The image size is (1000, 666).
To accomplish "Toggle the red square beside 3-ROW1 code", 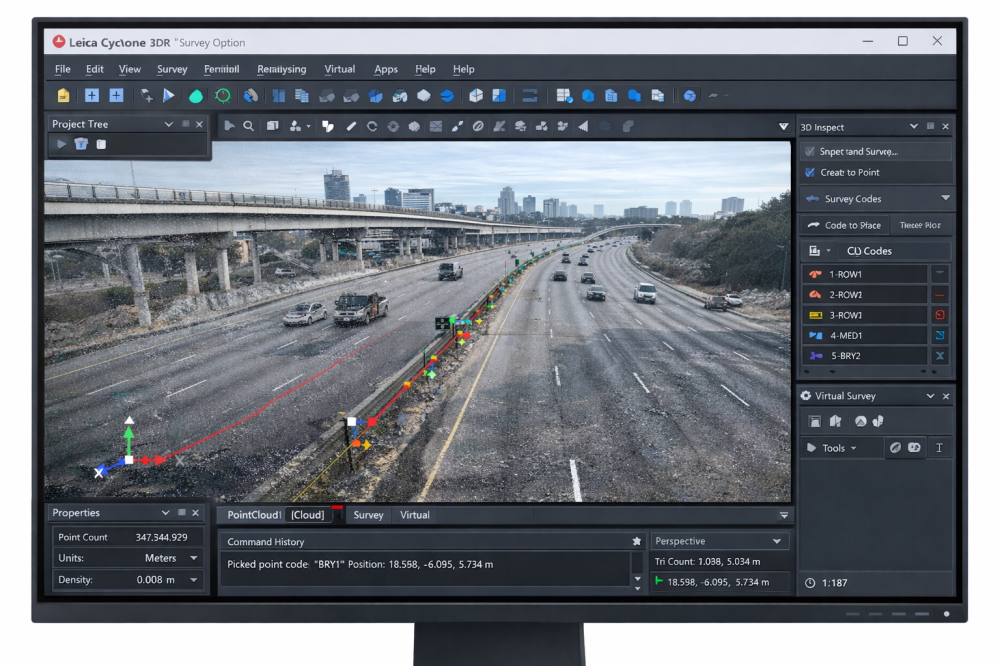I will (x=940, y=315).
